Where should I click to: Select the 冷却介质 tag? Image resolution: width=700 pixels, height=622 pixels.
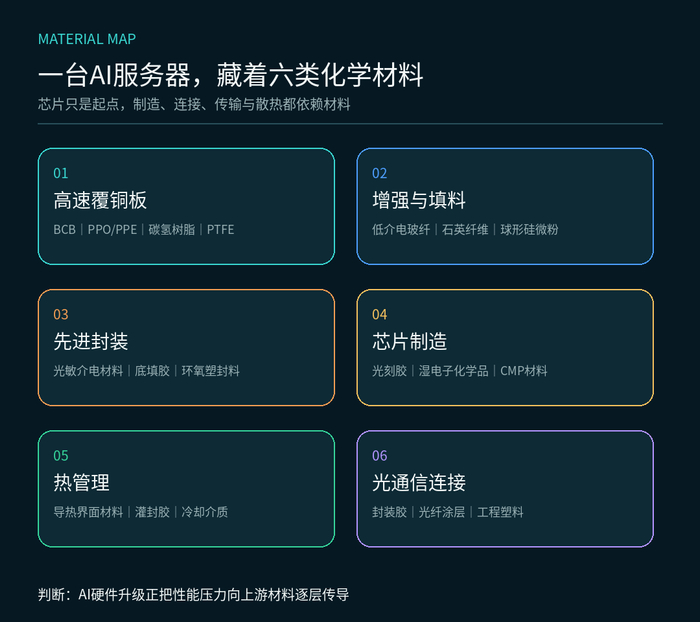[204, 512]
